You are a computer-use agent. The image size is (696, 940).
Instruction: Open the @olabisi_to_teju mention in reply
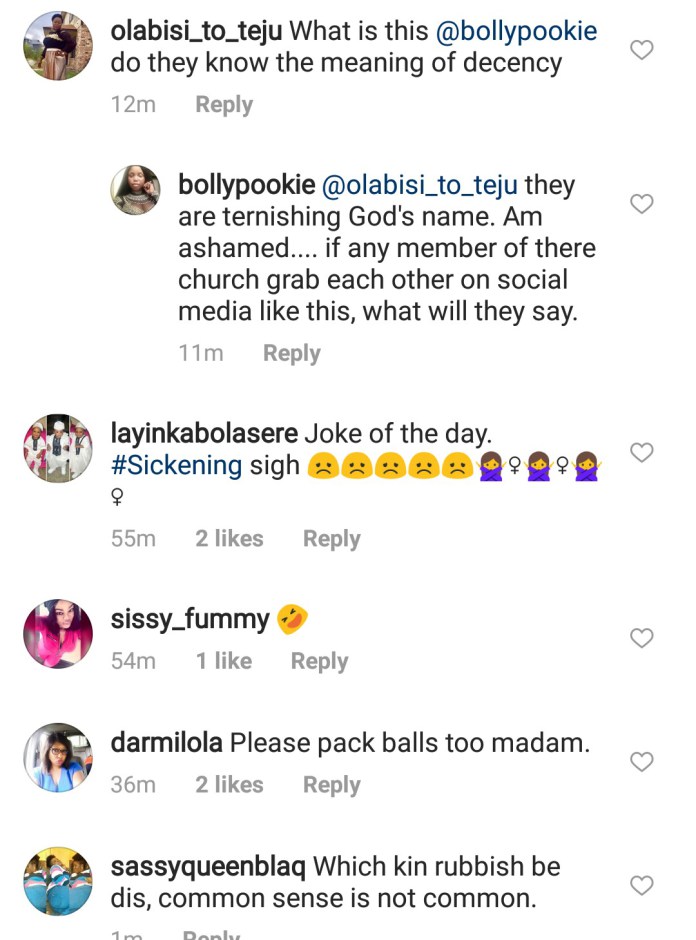pos(420,185)
